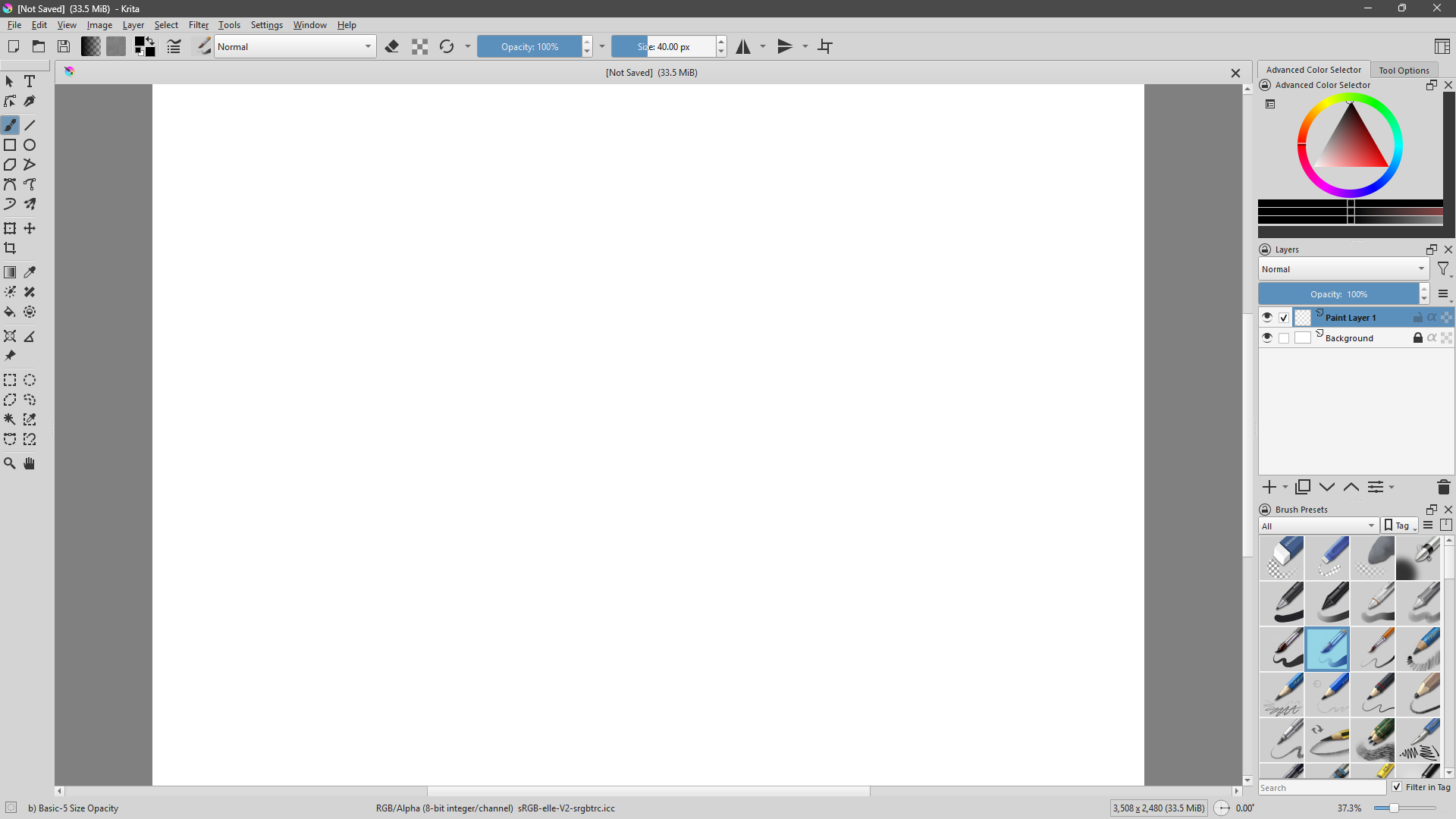Activate the Color Picker eyedropper tool
This screenshot has height=819, width=1456.
click(30, 272)
